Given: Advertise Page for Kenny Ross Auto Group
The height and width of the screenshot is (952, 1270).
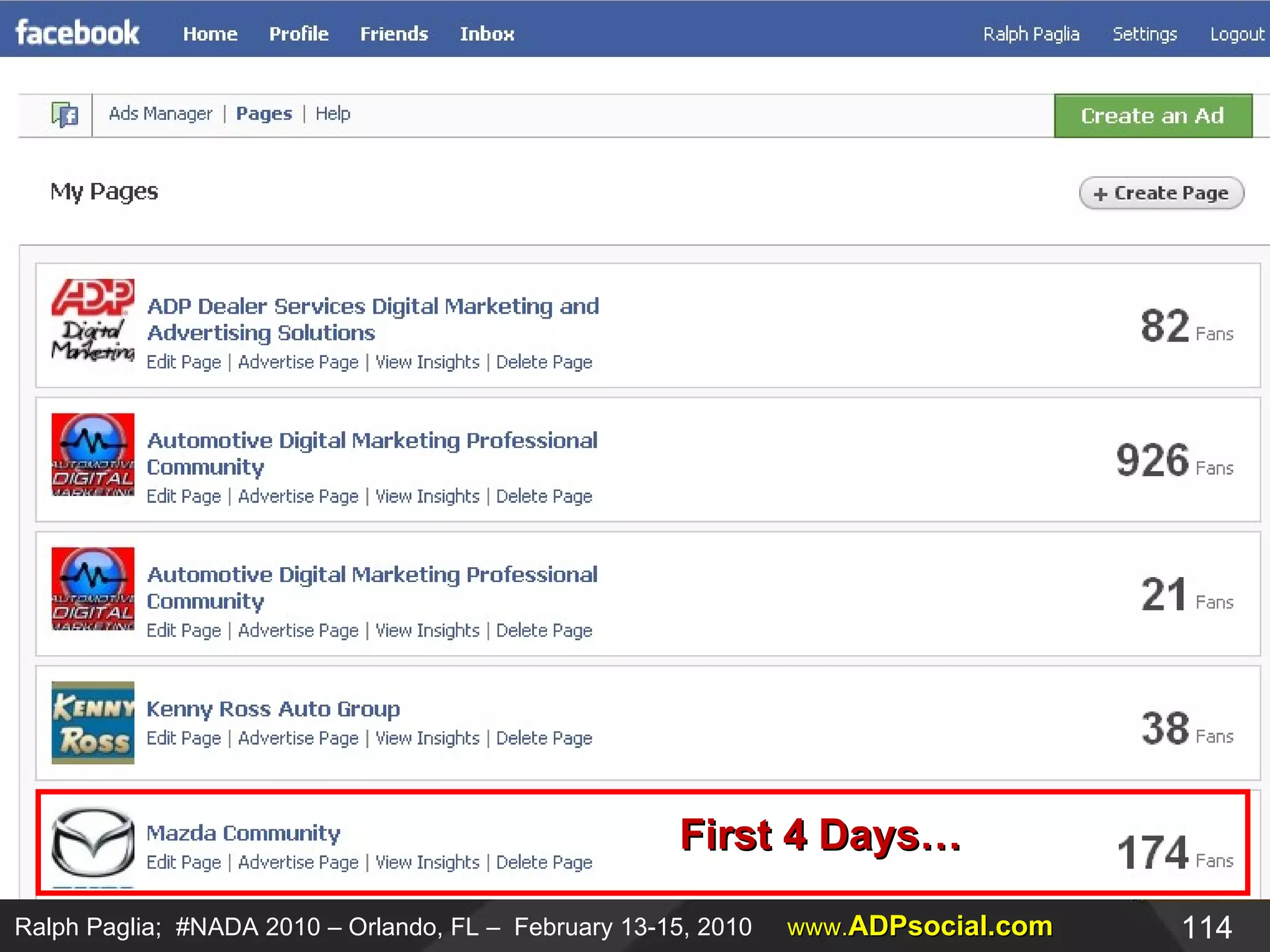Looking at the screenshot, I should (x=298, y=738).
